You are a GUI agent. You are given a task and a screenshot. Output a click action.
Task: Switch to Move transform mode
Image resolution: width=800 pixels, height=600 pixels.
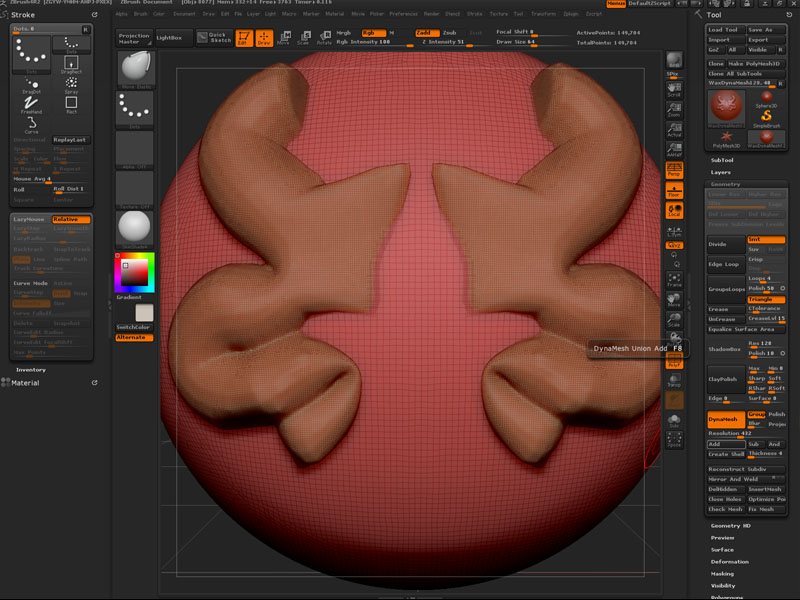point(284,37)
